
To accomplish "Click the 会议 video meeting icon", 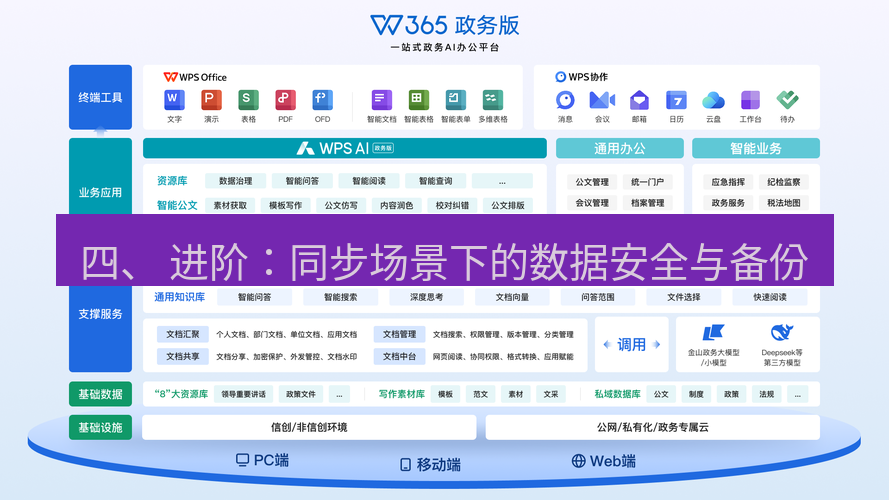I will (602, 100).
